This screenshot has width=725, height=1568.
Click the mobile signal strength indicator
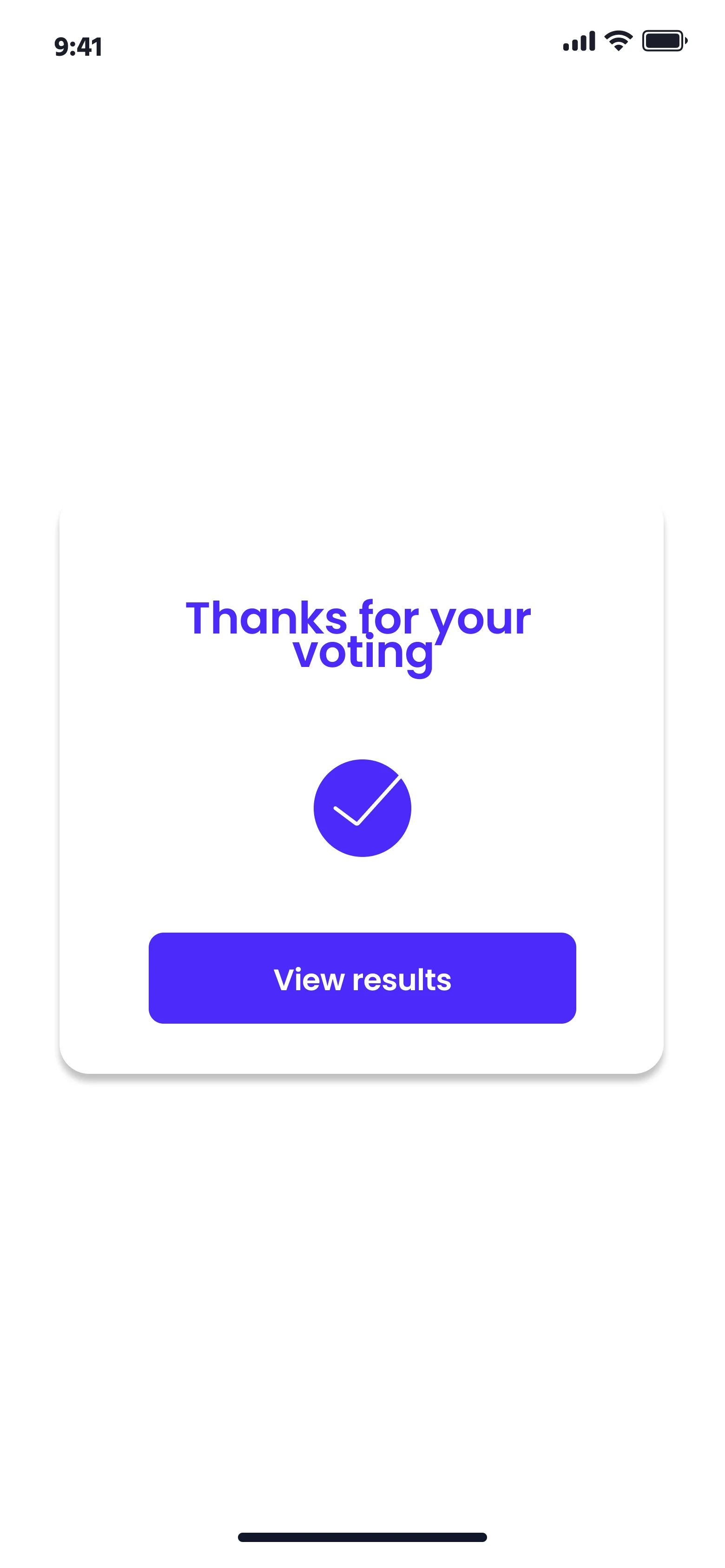(x=578, y=41)
